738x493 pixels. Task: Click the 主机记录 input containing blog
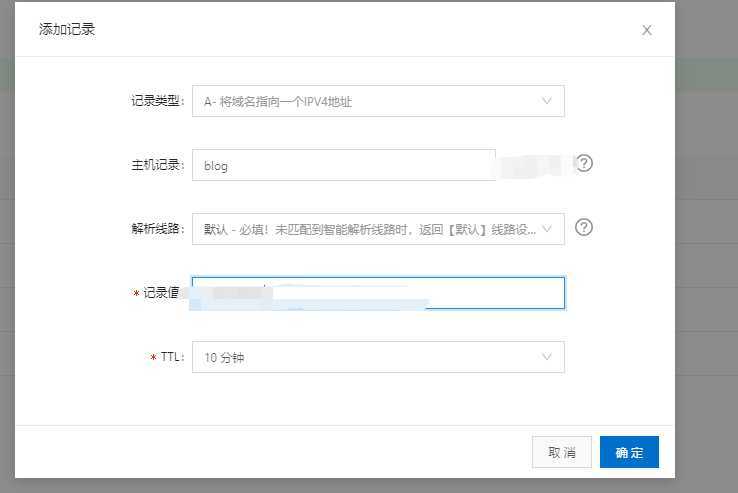344,165
